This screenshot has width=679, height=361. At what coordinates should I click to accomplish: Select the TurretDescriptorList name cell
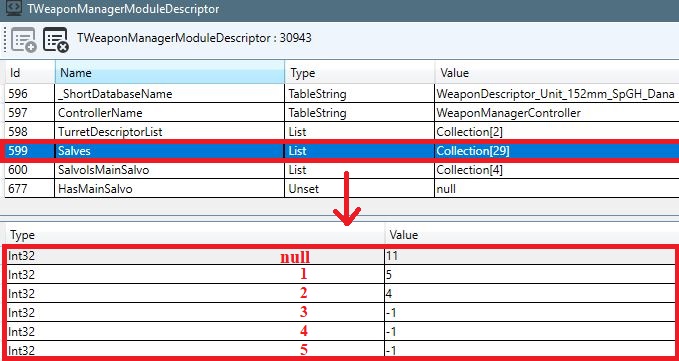(x=170, y=132)
